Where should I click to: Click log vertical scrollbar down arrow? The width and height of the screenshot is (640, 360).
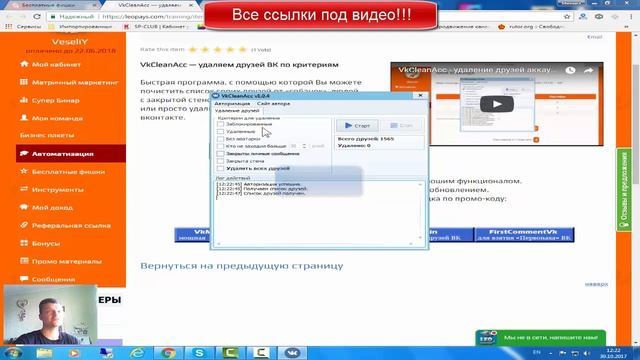tap(420, 237)
